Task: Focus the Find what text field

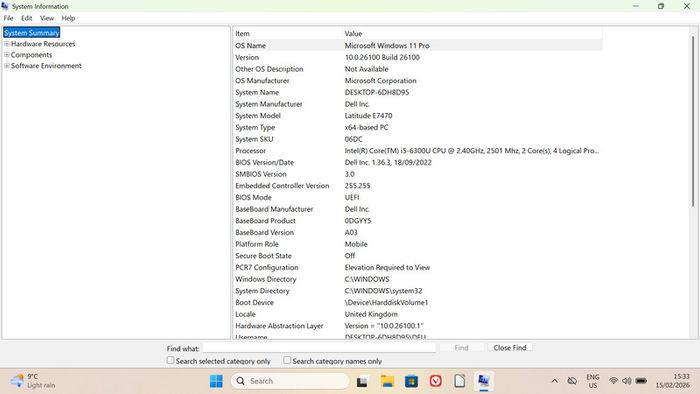Action: (x=319, y=348)
